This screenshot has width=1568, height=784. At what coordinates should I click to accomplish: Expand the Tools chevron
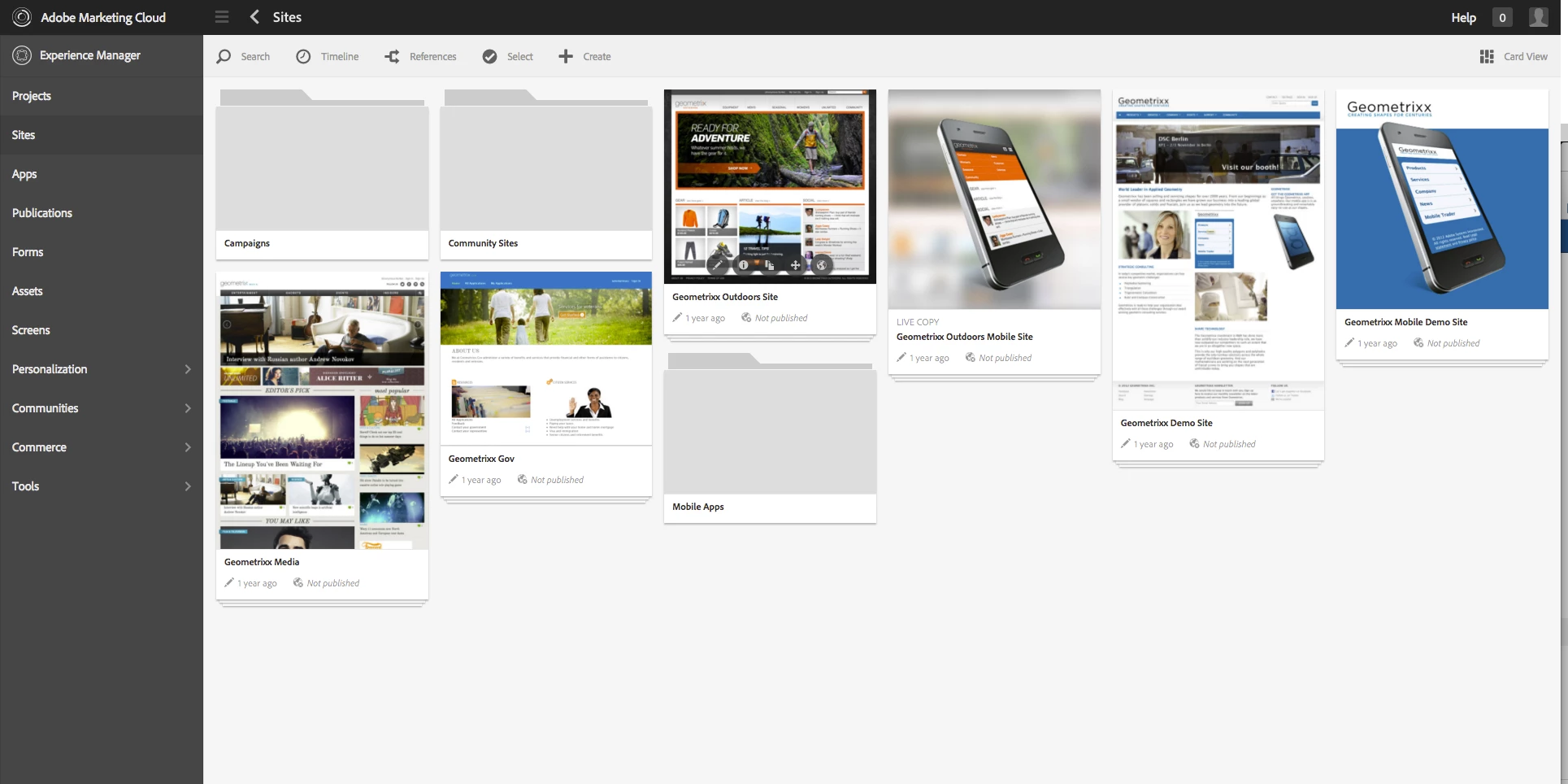(x=188, y=486)
